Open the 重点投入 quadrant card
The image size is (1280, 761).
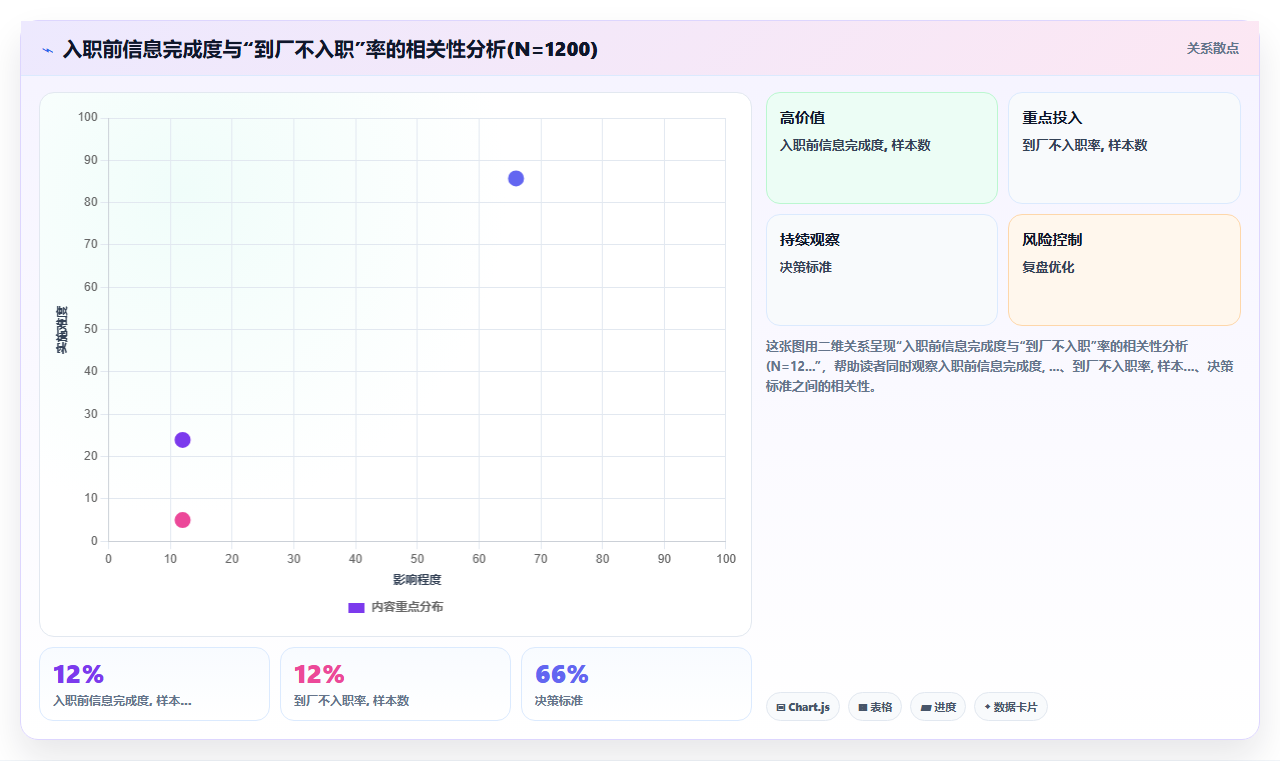1124,148
